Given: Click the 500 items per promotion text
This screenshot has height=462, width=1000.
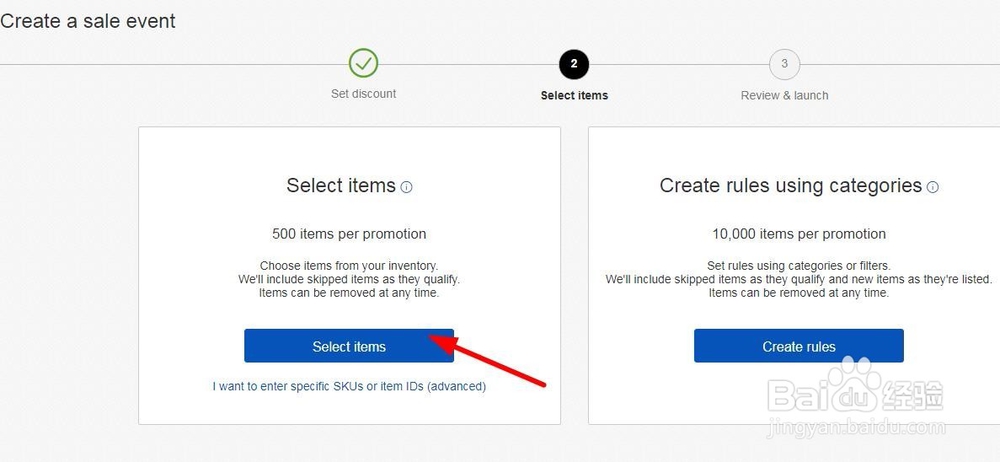Looking at the screenshot, I should pyautogui.click(x=349, y=234).
